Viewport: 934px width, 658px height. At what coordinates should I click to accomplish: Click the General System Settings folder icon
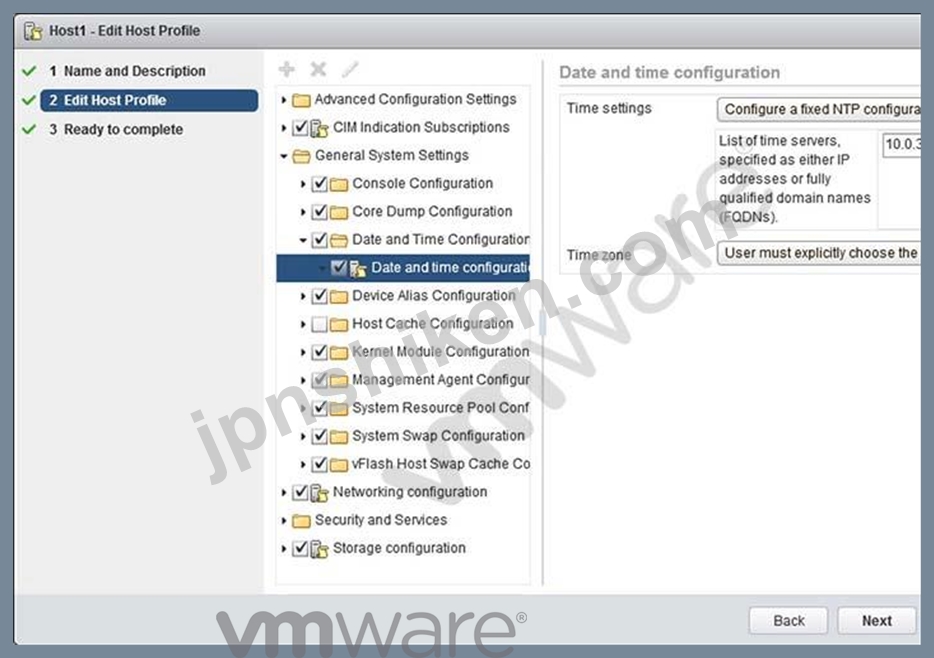tap(301, 156)
